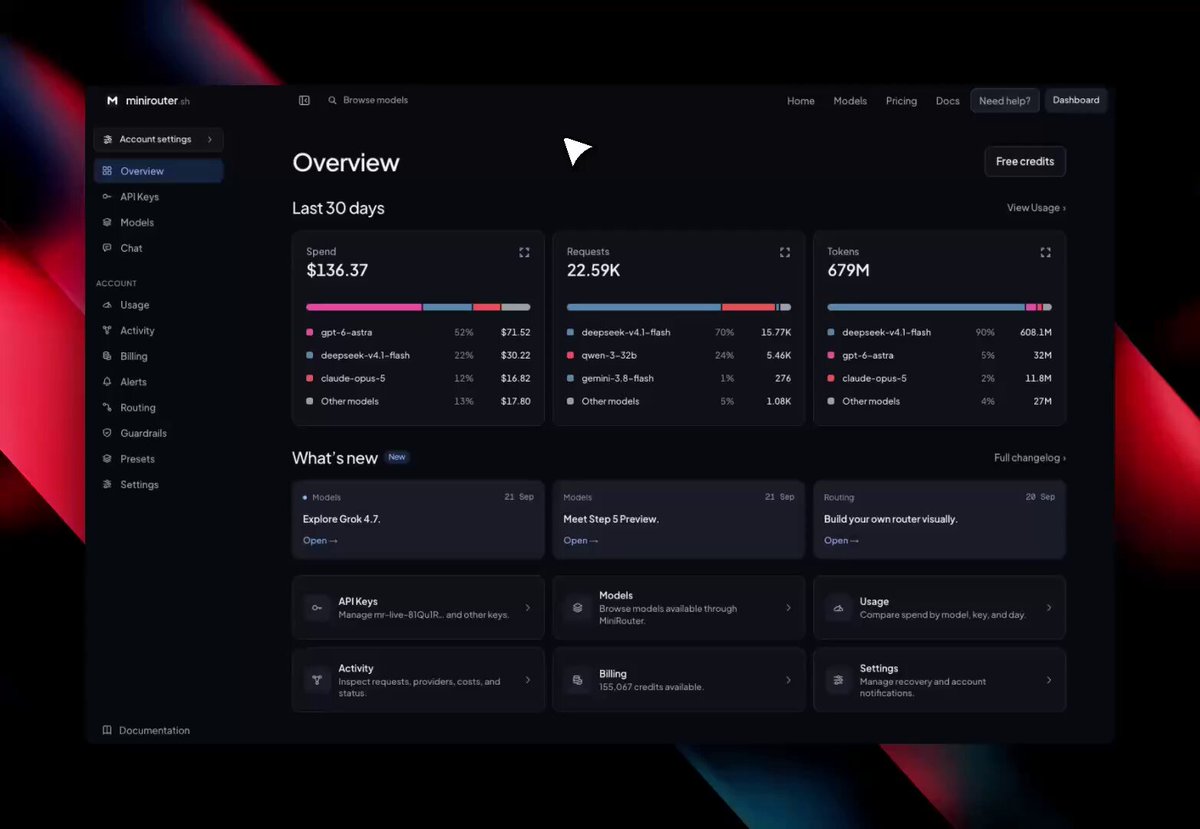Click the Alerts bell icon
The width and height of the screenshot is (1200, 829).
(107, 382)
